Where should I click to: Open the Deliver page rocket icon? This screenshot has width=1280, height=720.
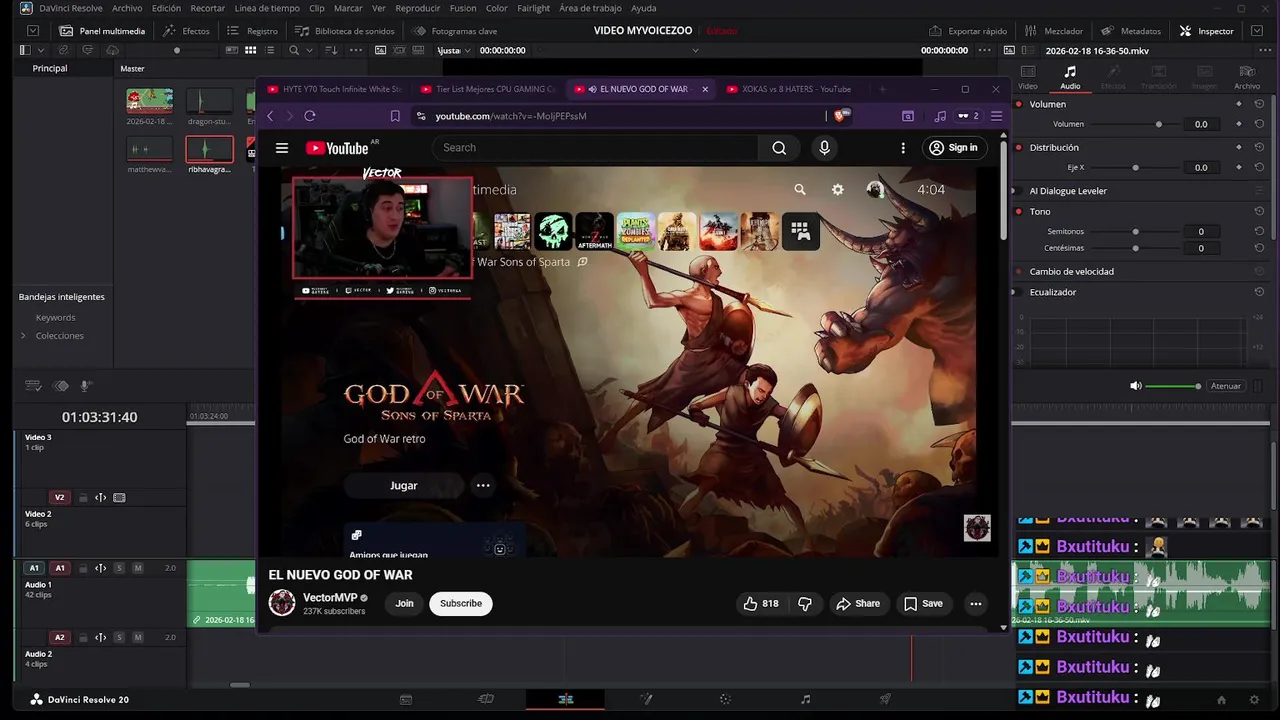[885, 699]
